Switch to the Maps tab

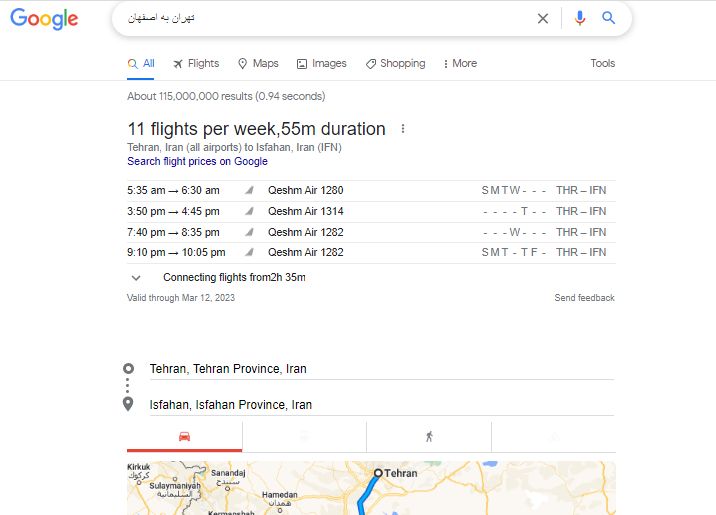[x=258, y=63]
